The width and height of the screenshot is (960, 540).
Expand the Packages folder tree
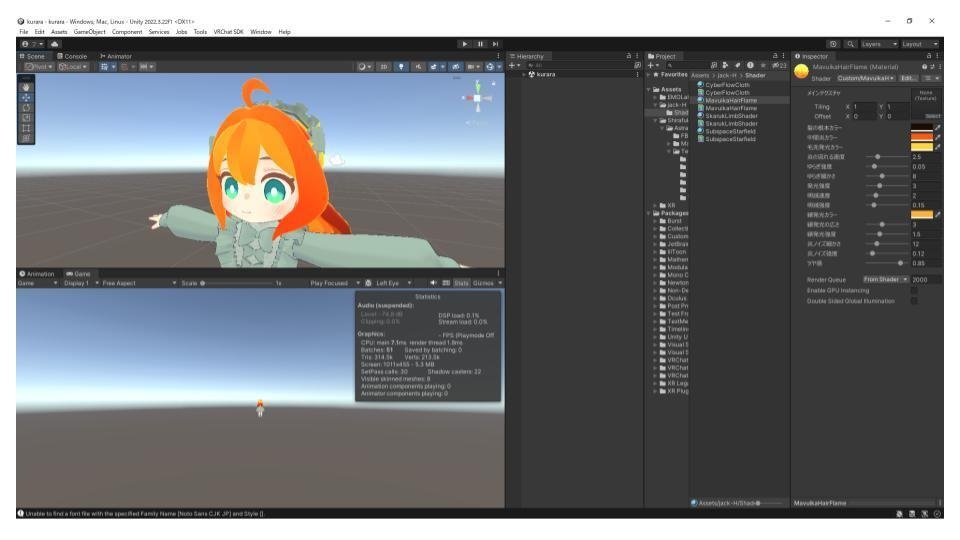648,213
